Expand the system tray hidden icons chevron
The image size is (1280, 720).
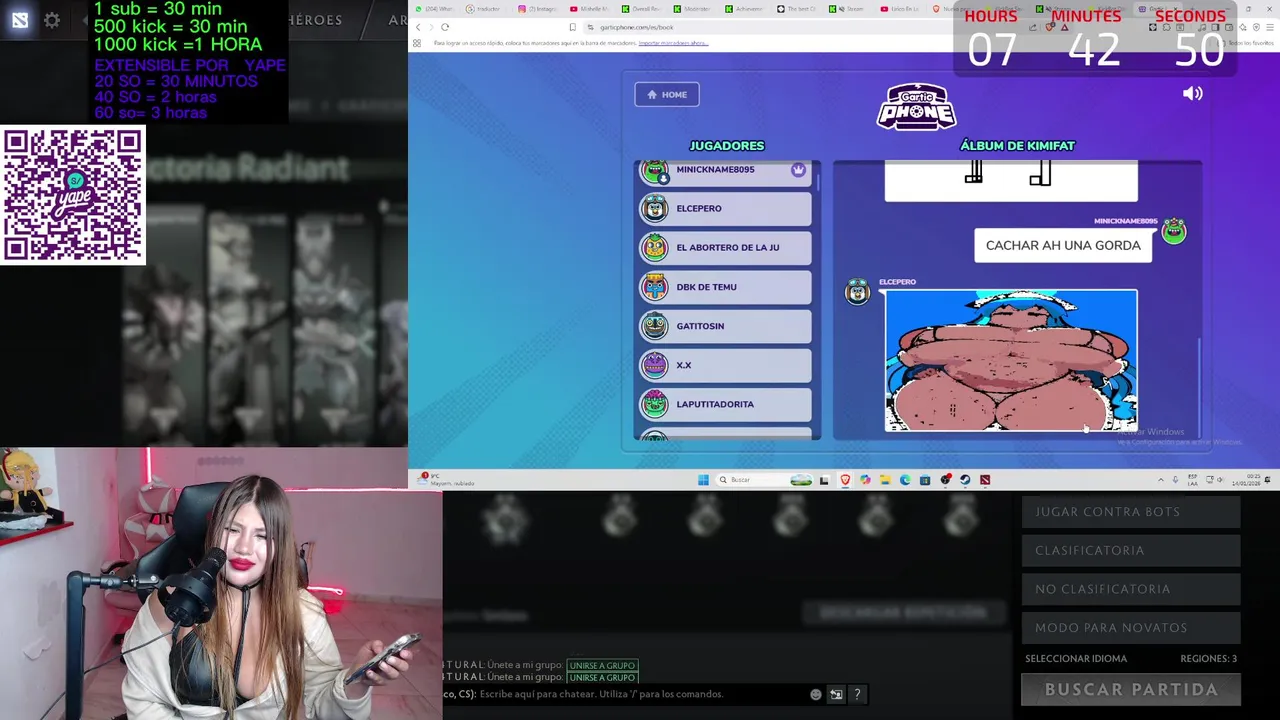pos(1160,480)
